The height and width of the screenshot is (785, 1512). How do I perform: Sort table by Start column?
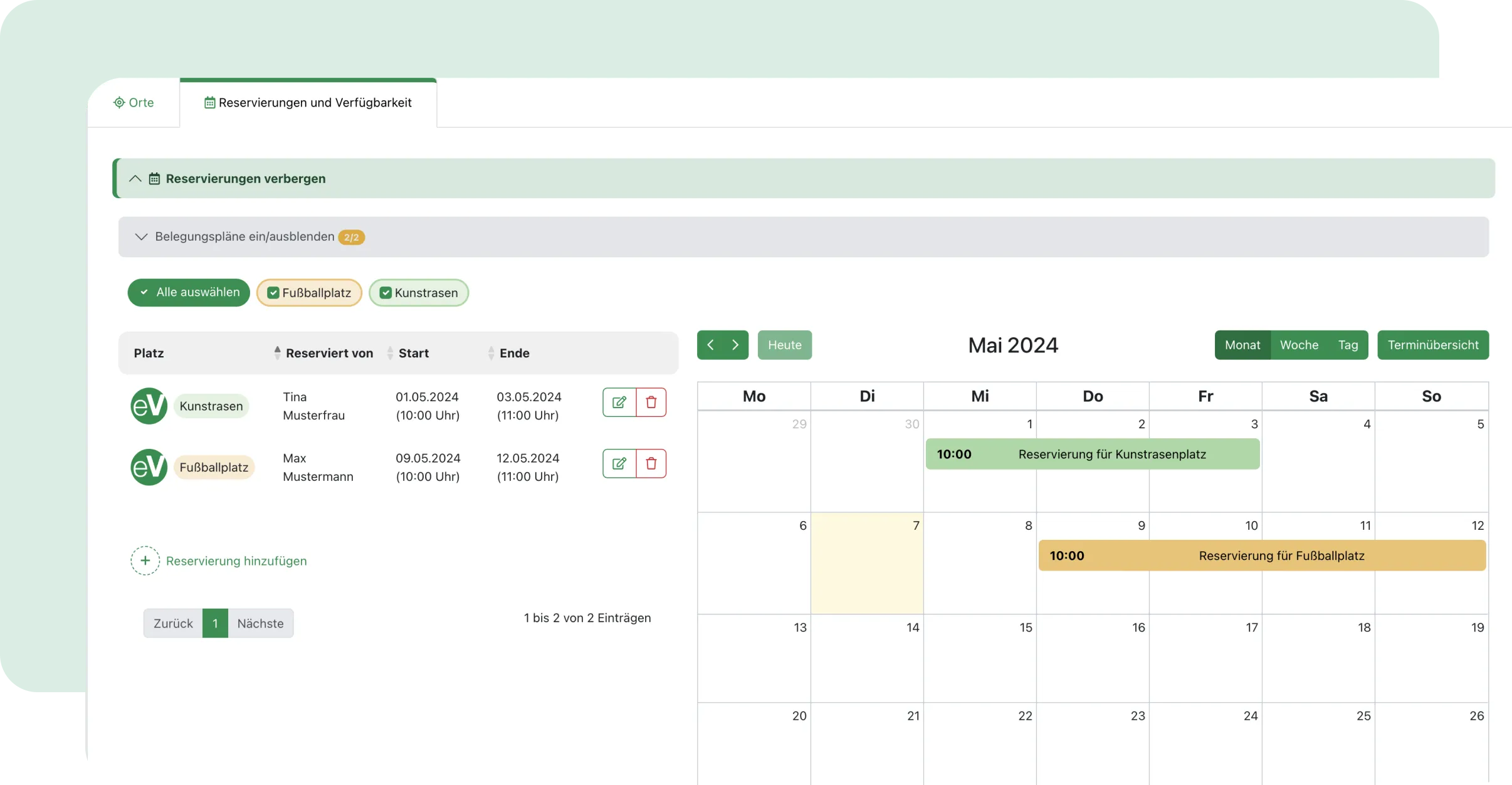tap(413, 353)
